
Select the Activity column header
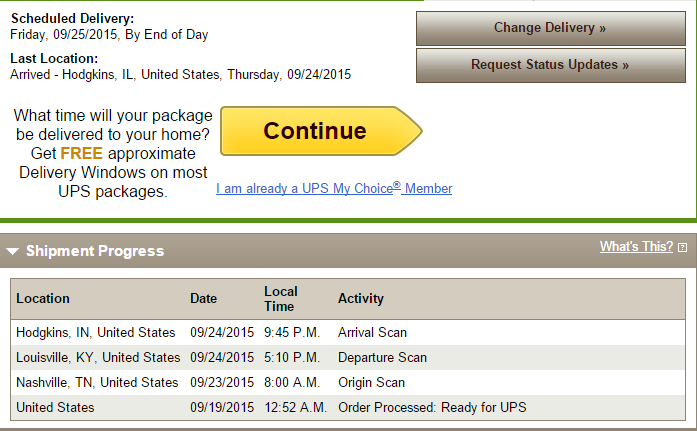point(361,298)
